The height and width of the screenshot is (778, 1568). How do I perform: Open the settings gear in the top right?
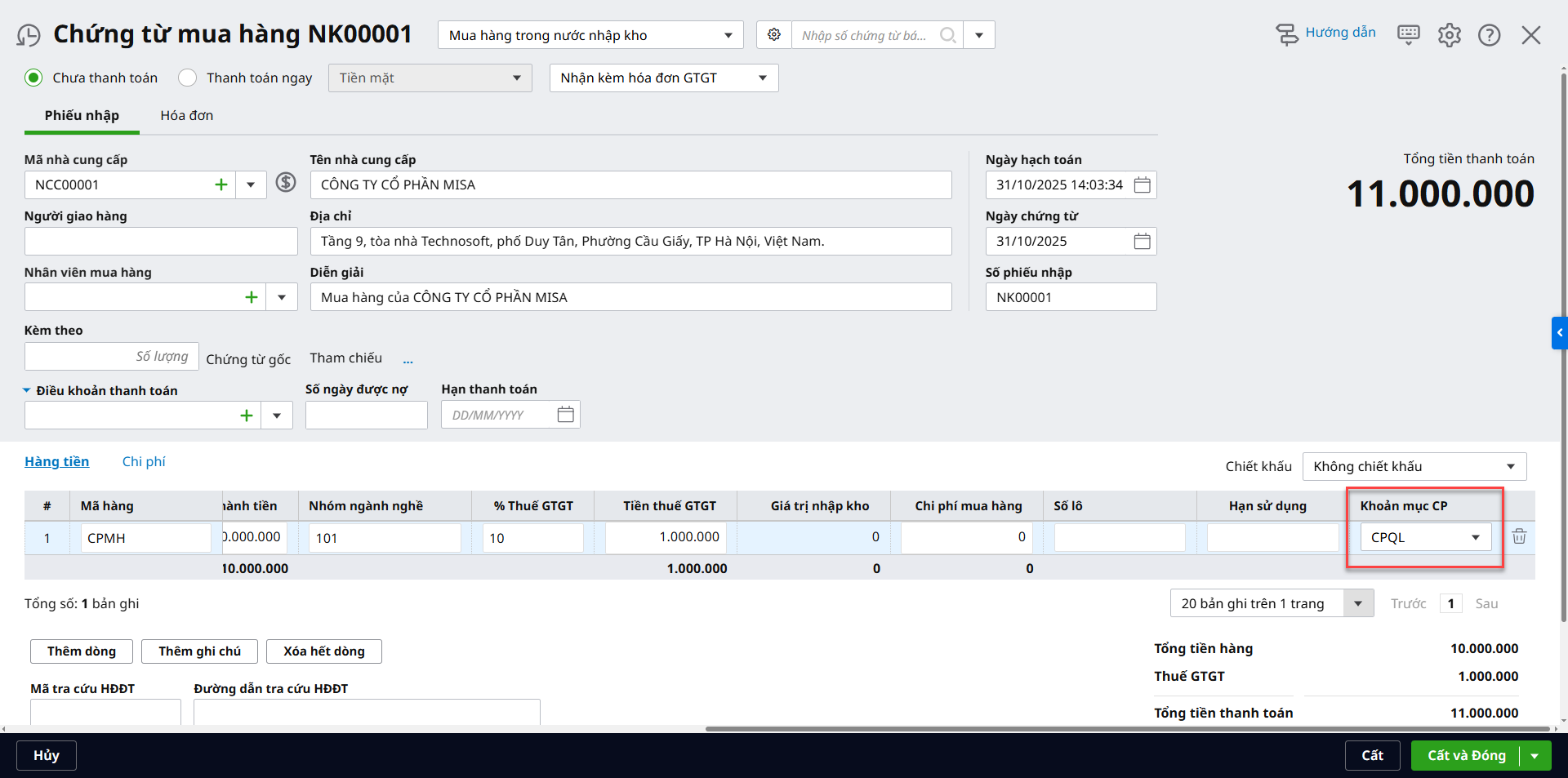pyautogui.click(x=1449, y=35)
